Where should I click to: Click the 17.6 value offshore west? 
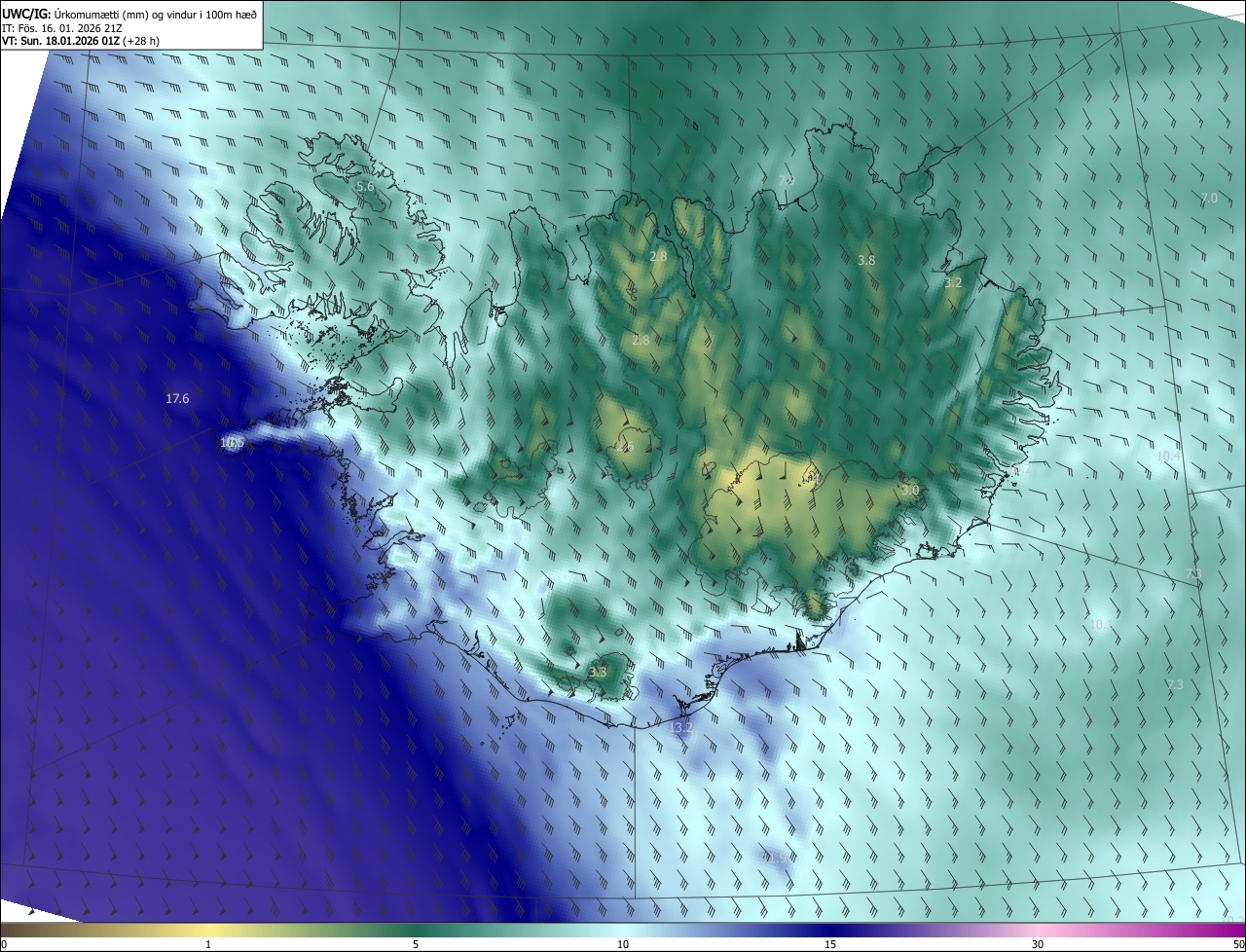click(177, 399)
